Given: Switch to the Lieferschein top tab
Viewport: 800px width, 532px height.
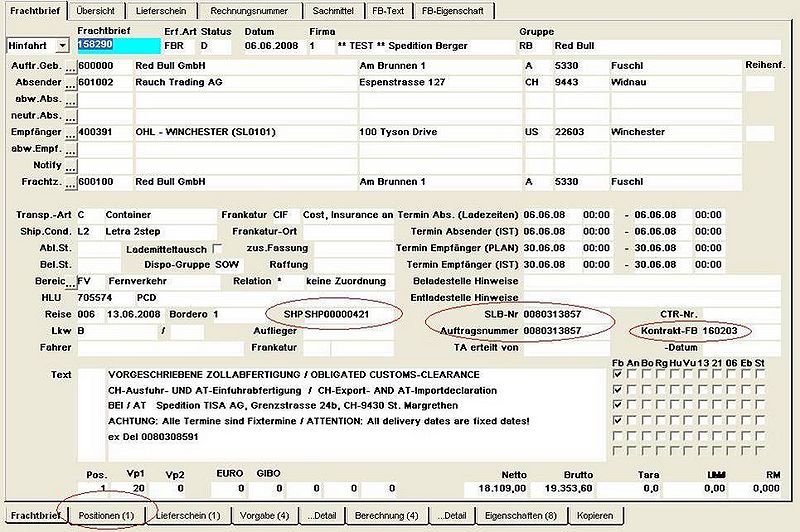Looking at the screenshot, I should point(161,11).
